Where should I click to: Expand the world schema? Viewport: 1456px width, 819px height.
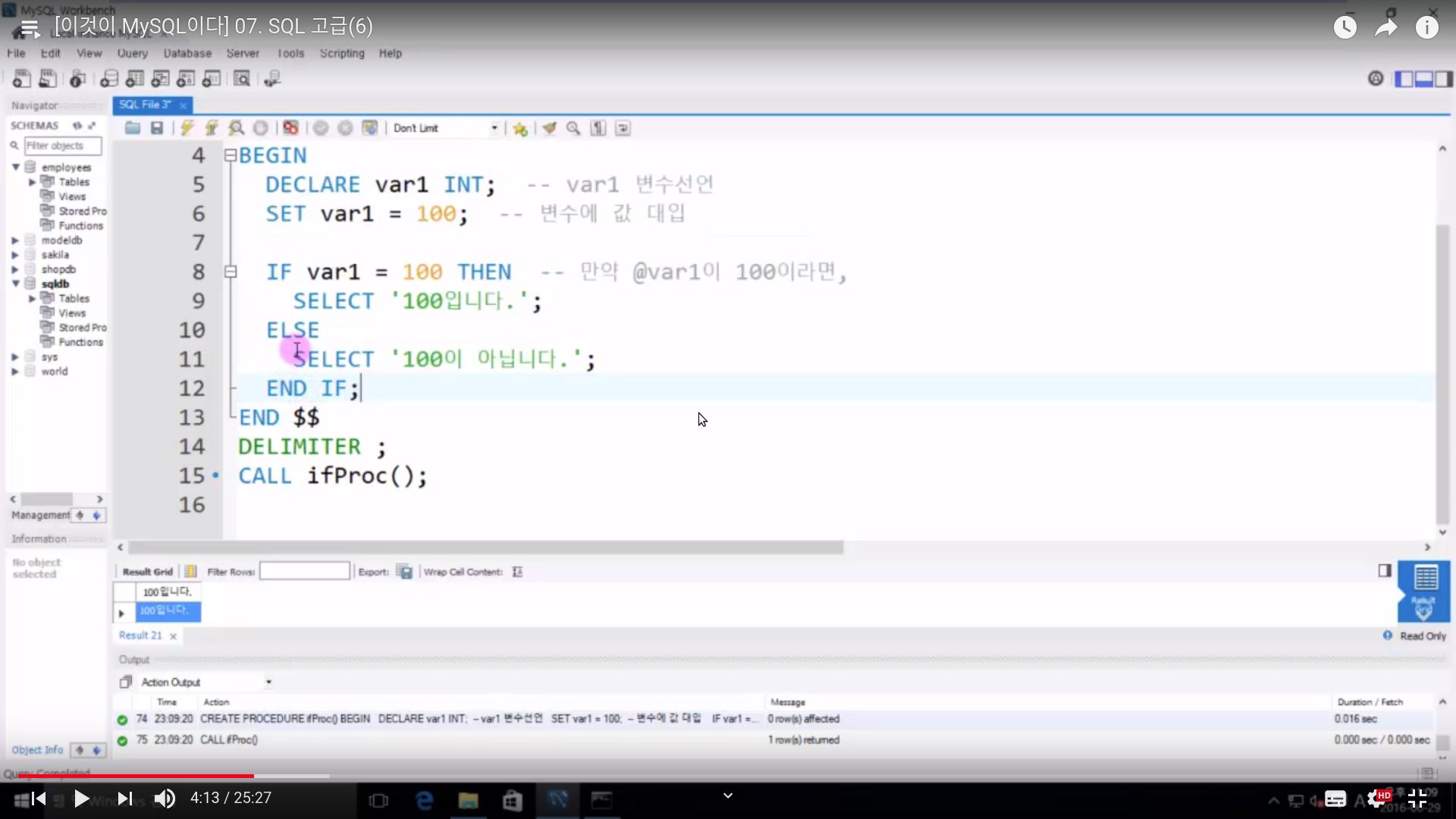[15, 372]
